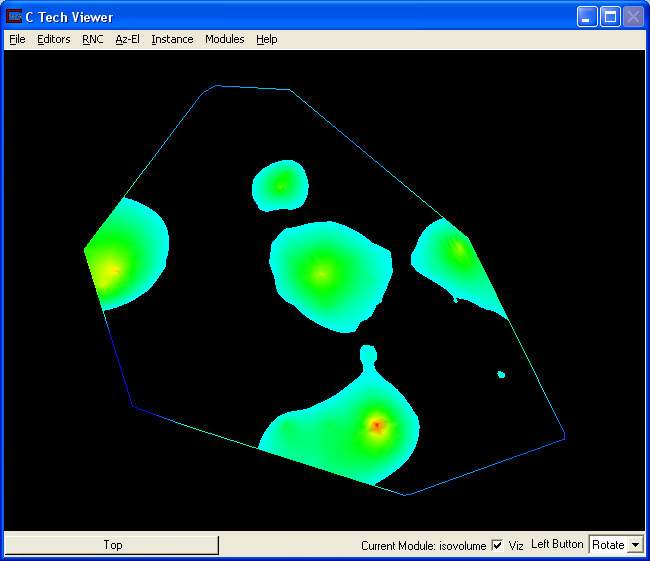Click the small round plume at top center
This screenshot has width=650, height=561.
(280, 186)
